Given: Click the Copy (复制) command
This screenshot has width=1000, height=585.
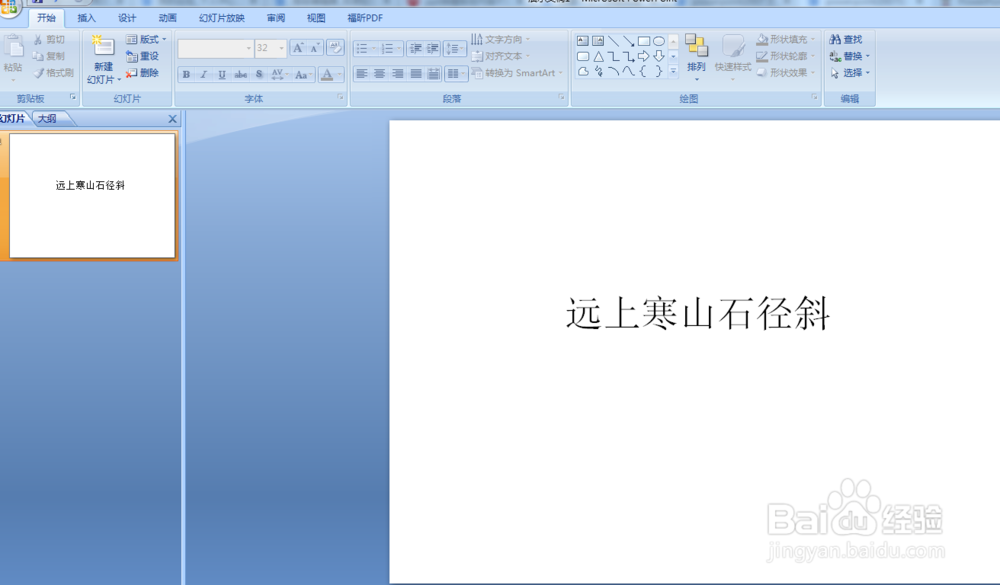Looking at the screenshot, I should click(x=48, y=56).
